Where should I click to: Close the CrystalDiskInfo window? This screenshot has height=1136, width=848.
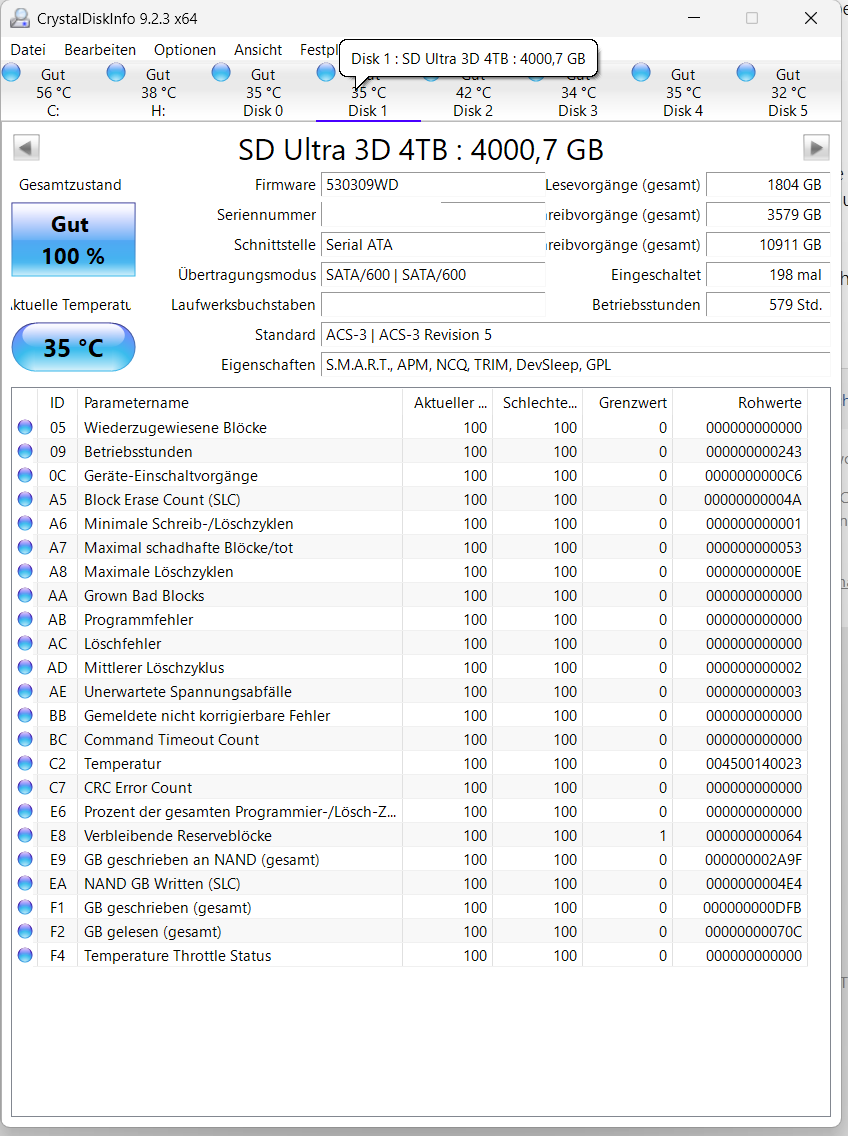tap(811, 18)
